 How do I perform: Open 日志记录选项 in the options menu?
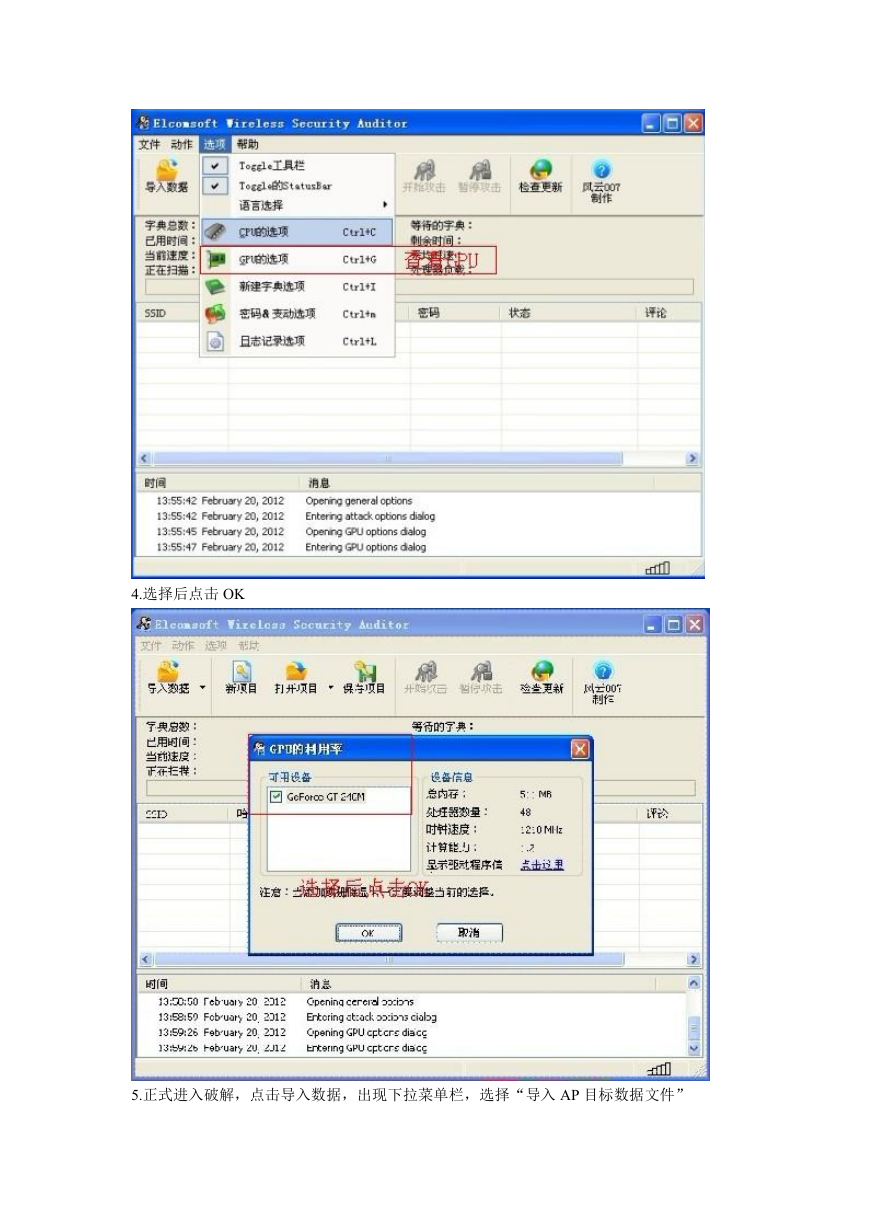298,341
